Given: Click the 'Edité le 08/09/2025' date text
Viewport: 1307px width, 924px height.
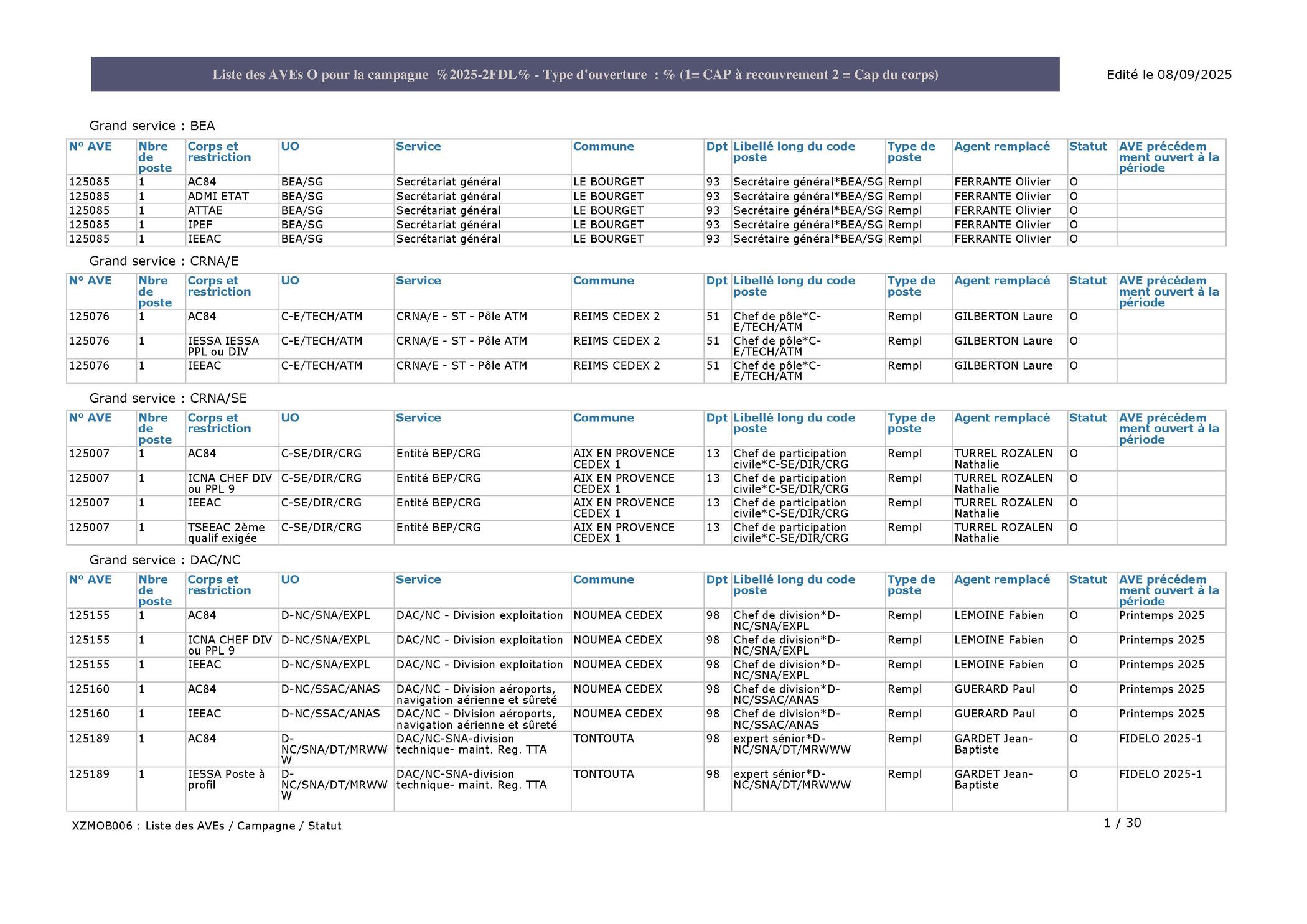Looking at the screenshot, I should pyautogui.click(x=1169, y=75).
